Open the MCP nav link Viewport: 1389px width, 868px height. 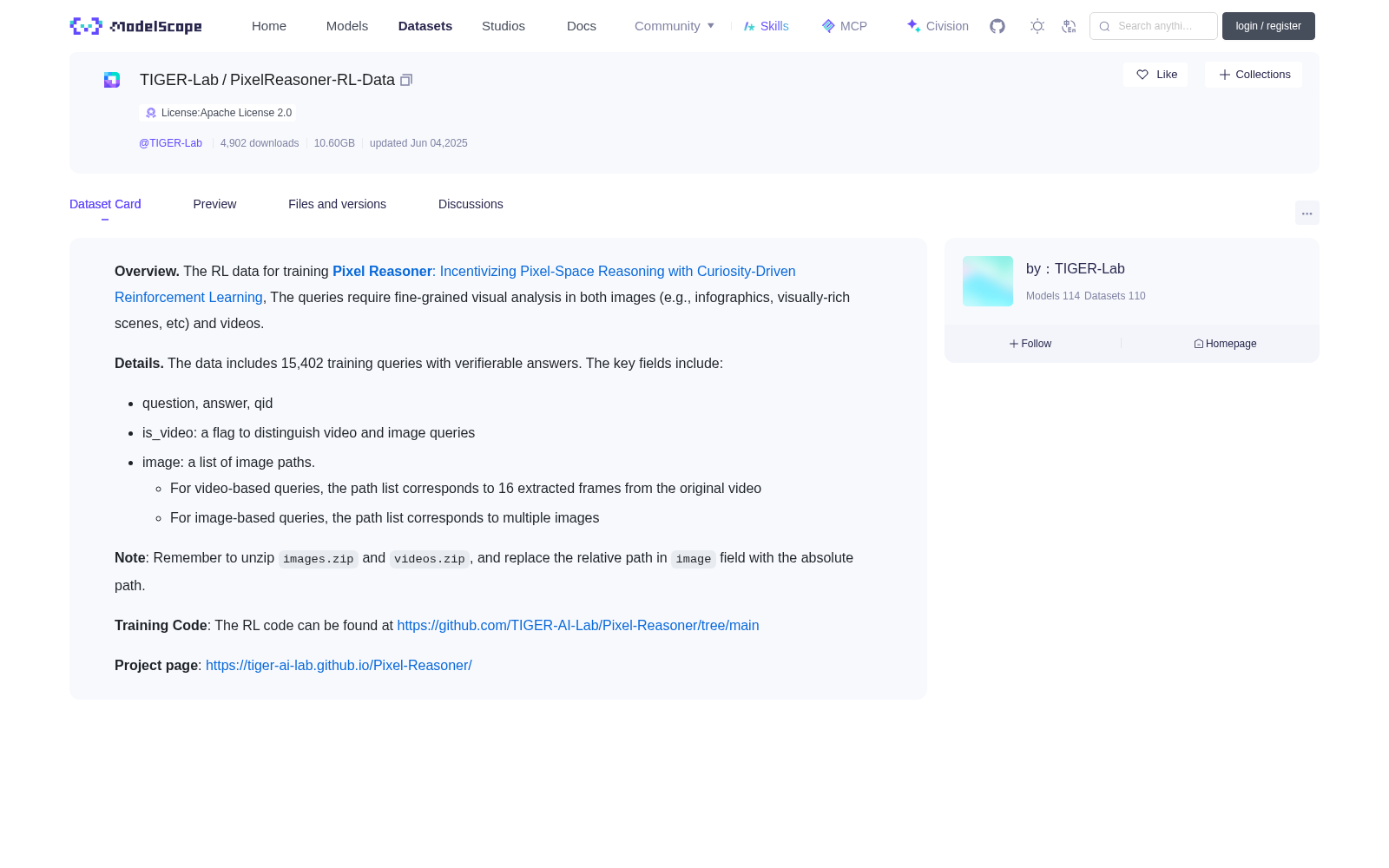[844, 26]
